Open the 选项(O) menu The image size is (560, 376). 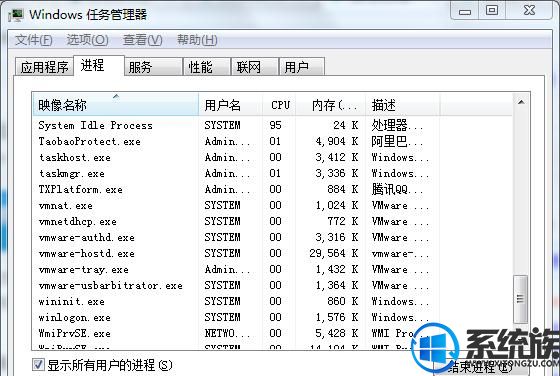(88, 40)
